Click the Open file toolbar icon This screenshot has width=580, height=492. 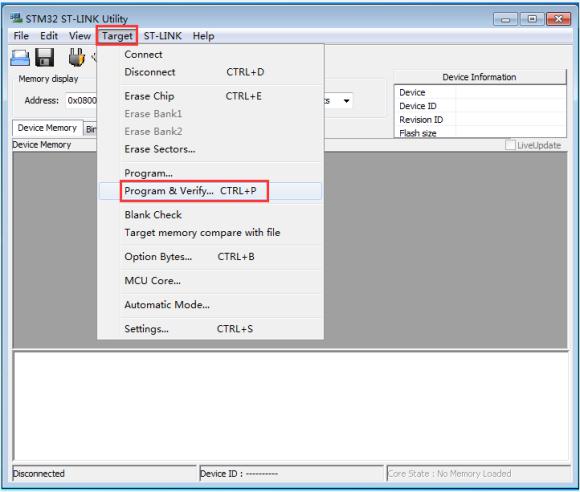[20, 58]
